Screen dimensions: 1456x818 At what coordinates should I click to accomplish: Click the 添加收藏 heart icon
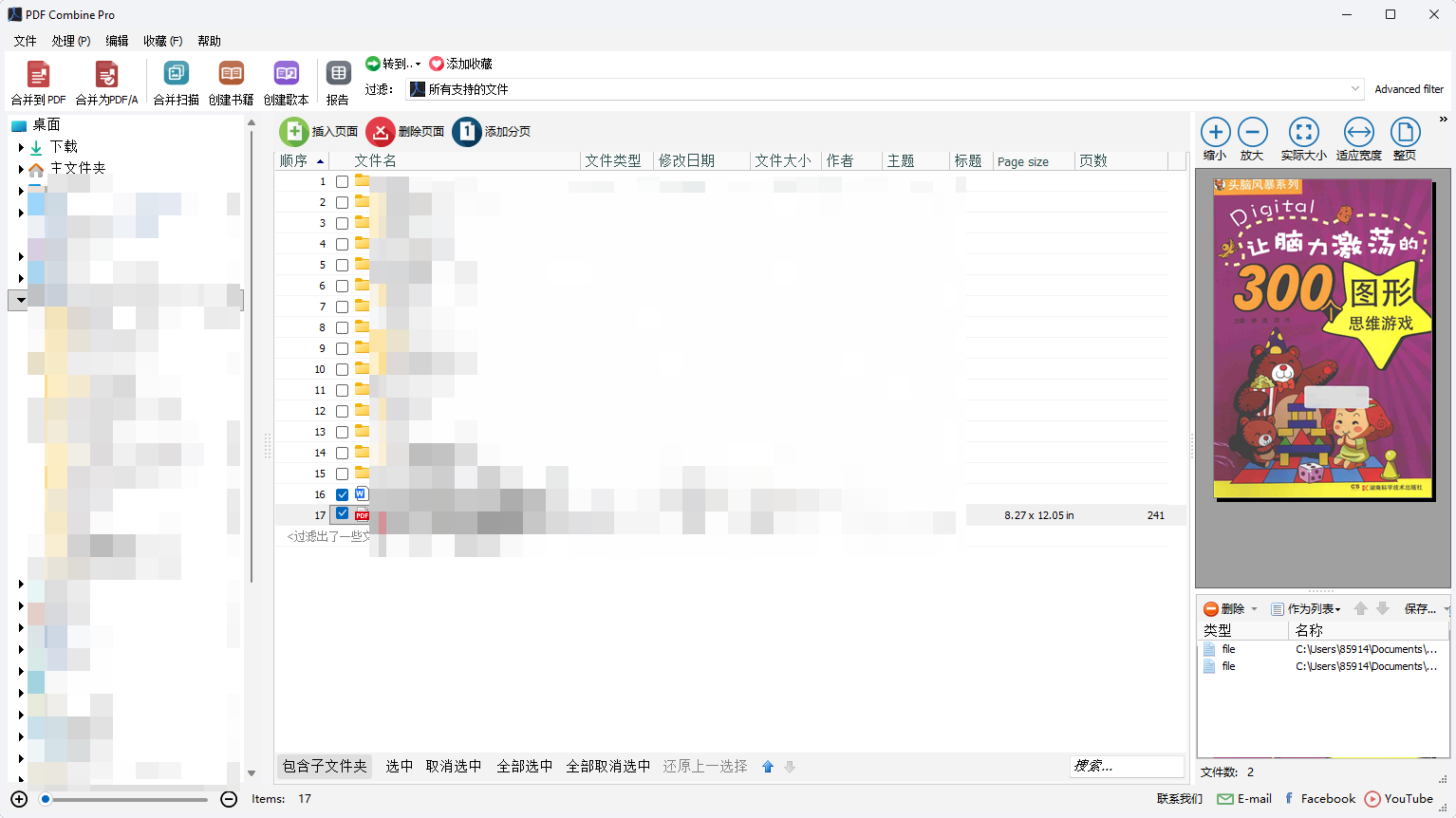(437, 64)
